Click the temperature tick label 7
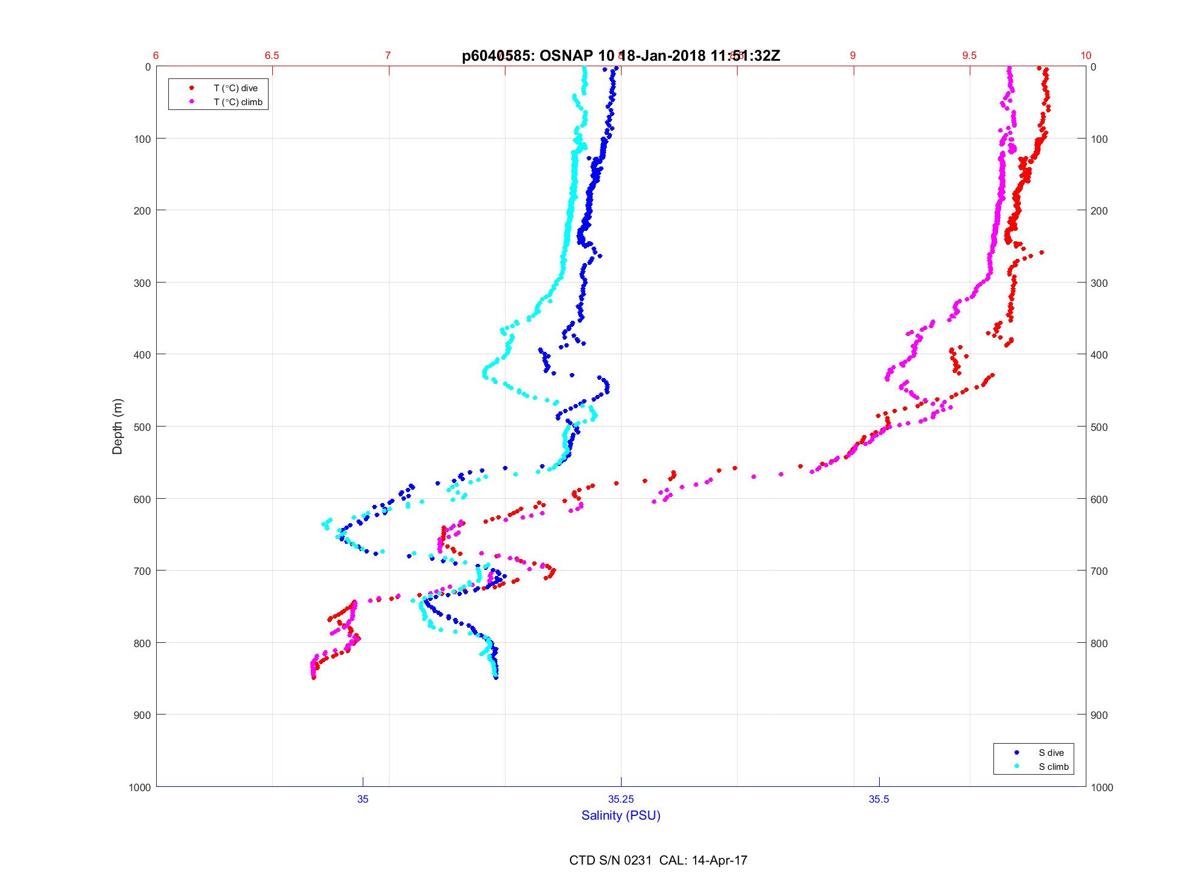 click(x=389, y=56)
